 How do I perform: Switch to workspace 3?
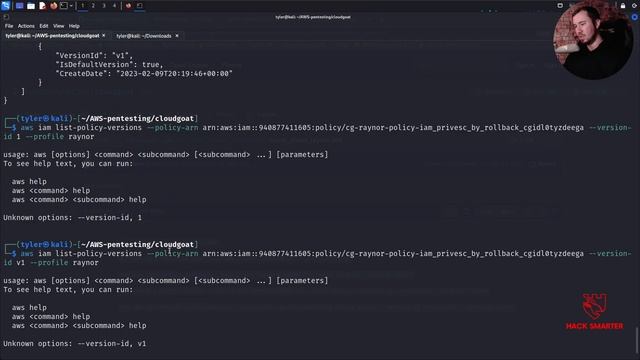point(104,6)
